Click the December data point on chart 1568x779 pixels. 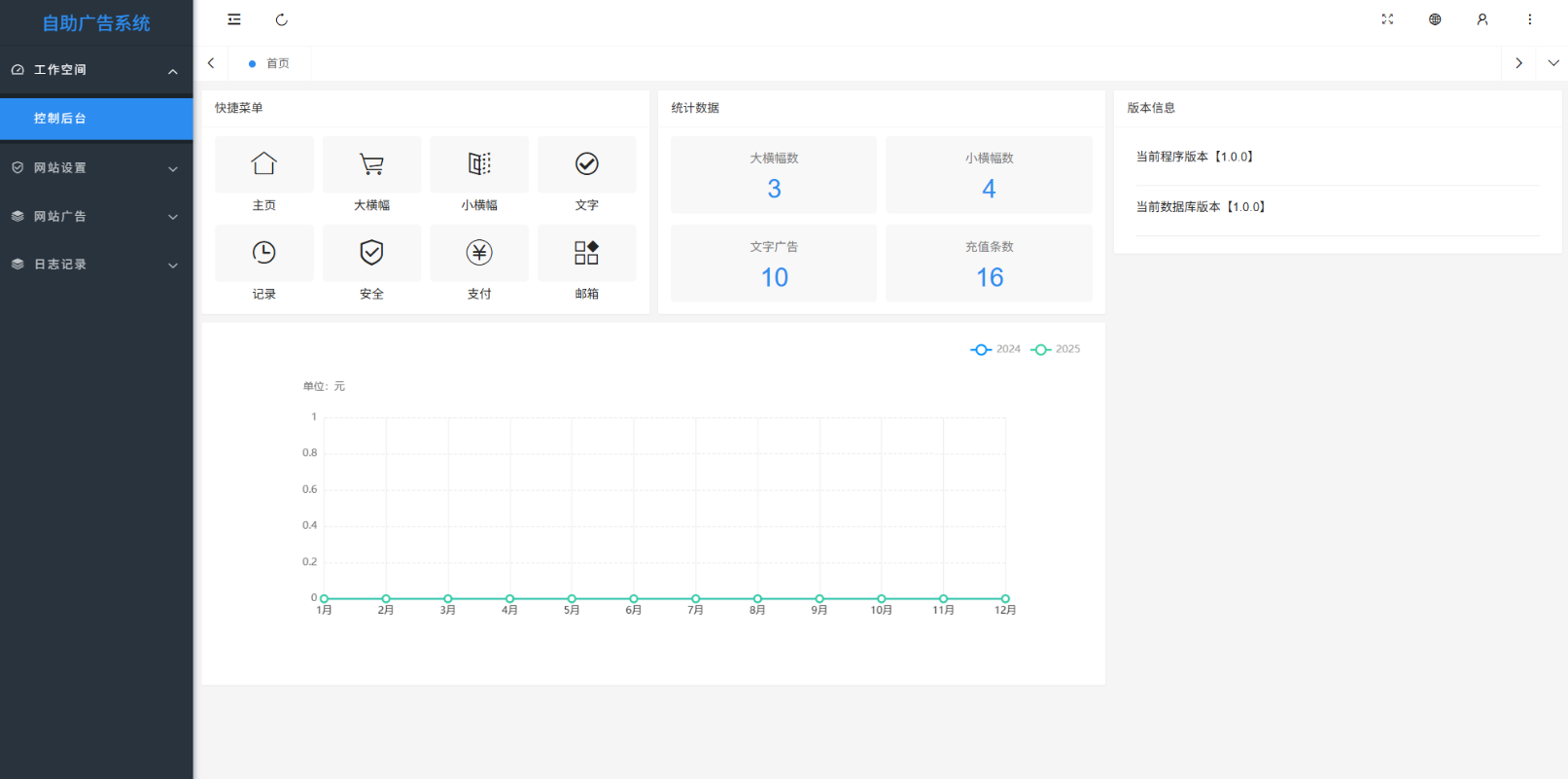click(x=1005, y=599)
